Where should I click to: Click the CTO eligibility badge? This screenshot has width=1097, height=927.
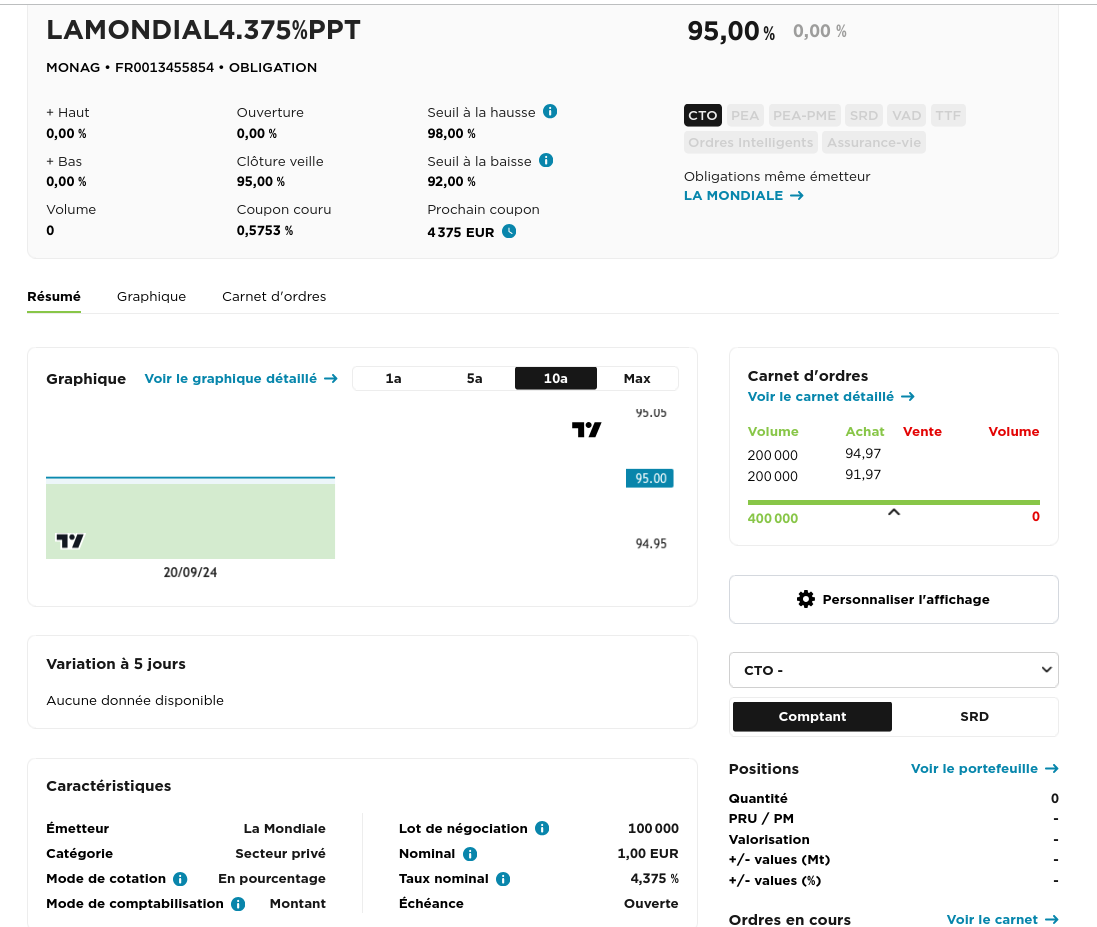tap(703, 115)
